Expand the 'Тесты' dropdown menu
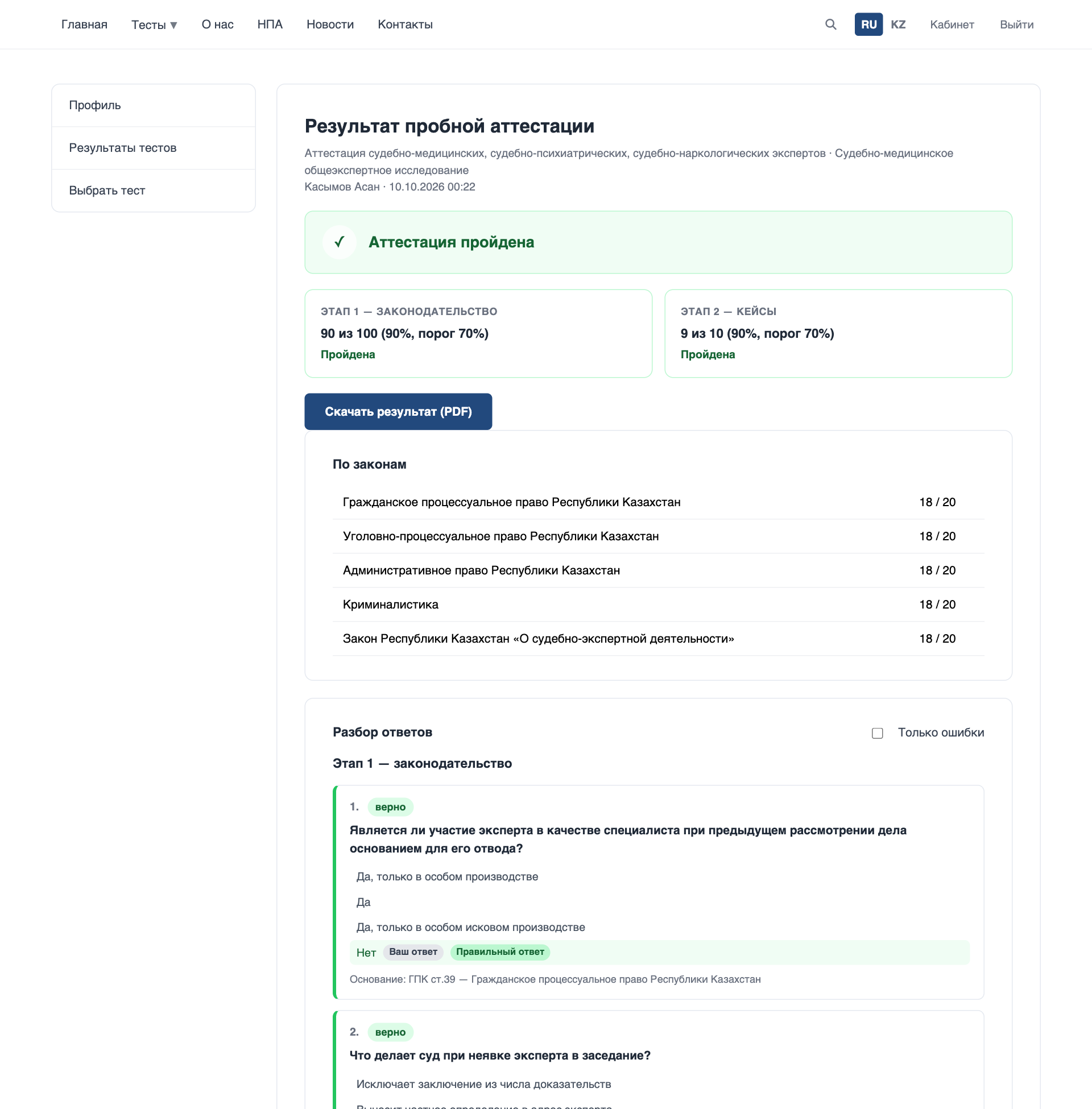This screenshot has height=1109, width=1092. tap(154, 24)
